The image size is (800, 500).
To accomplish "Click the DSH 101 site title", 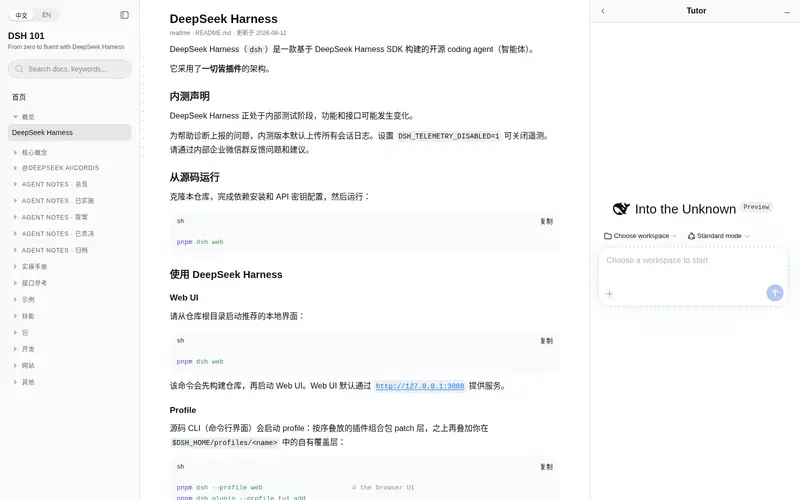I will [26, 36].
